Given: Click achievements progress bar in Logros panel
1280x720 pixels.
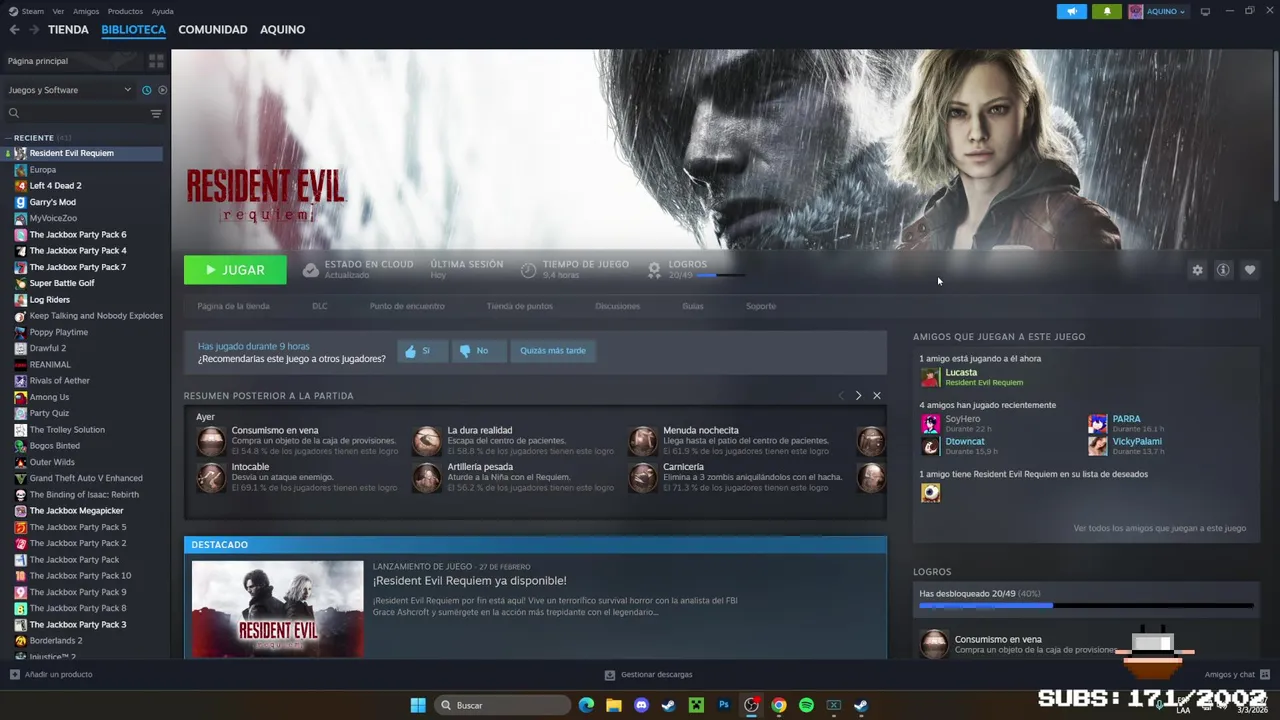Looking at the screenshot, I should [1086, 605].
